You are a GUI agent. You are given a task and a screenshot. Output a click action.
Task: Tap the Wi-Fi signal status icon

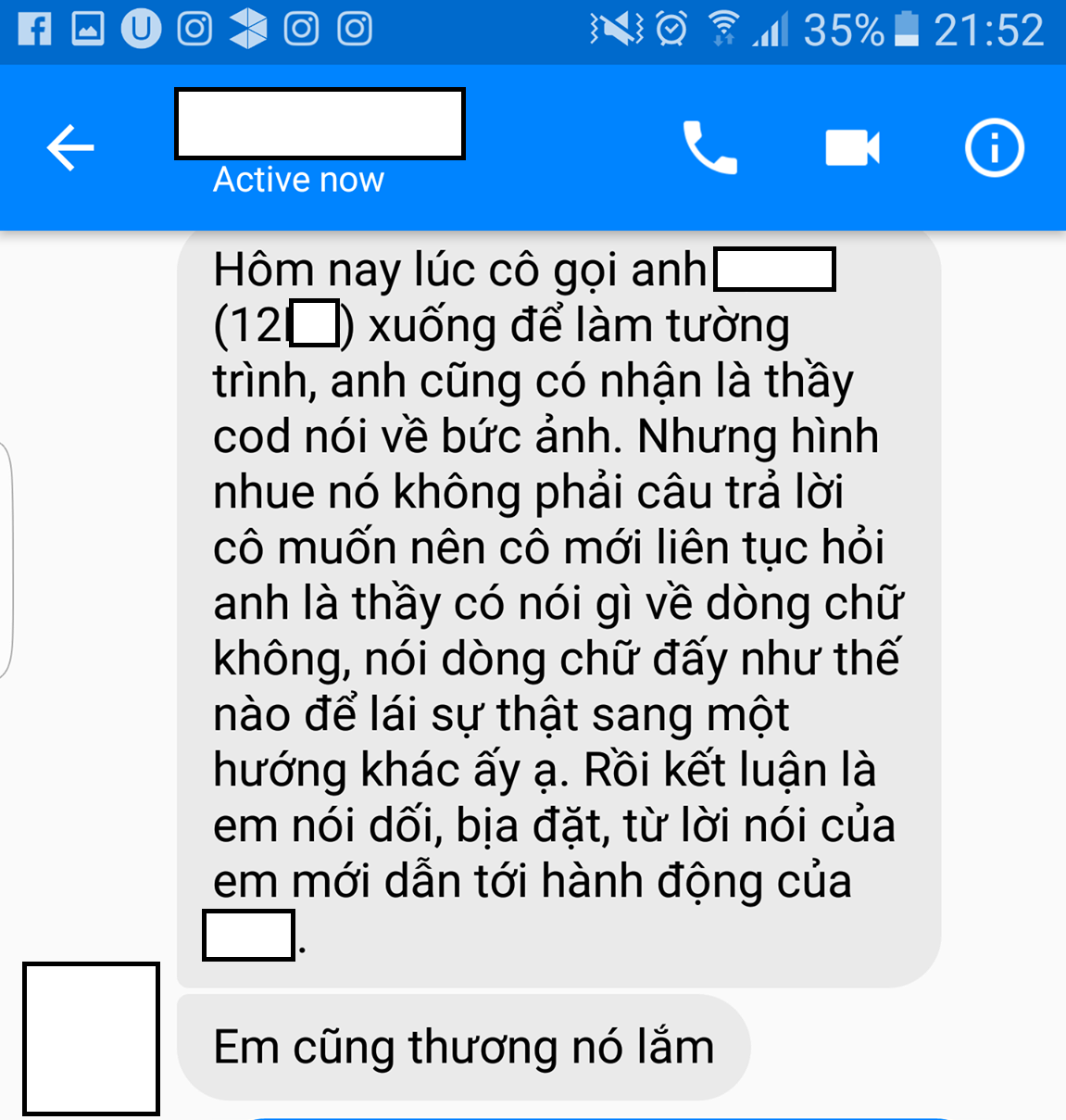point(723,30)
